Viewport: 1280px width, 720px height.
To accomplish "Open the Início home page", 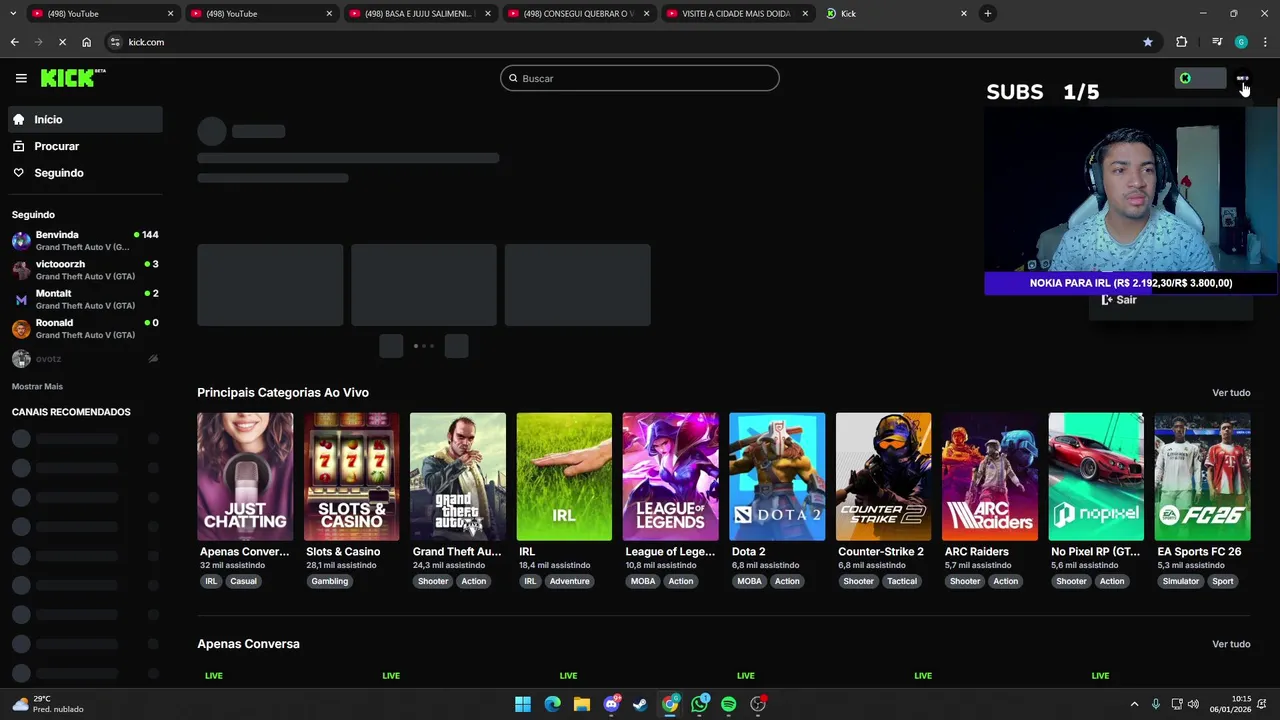I will pyautogui.click(x=86, y=119).
